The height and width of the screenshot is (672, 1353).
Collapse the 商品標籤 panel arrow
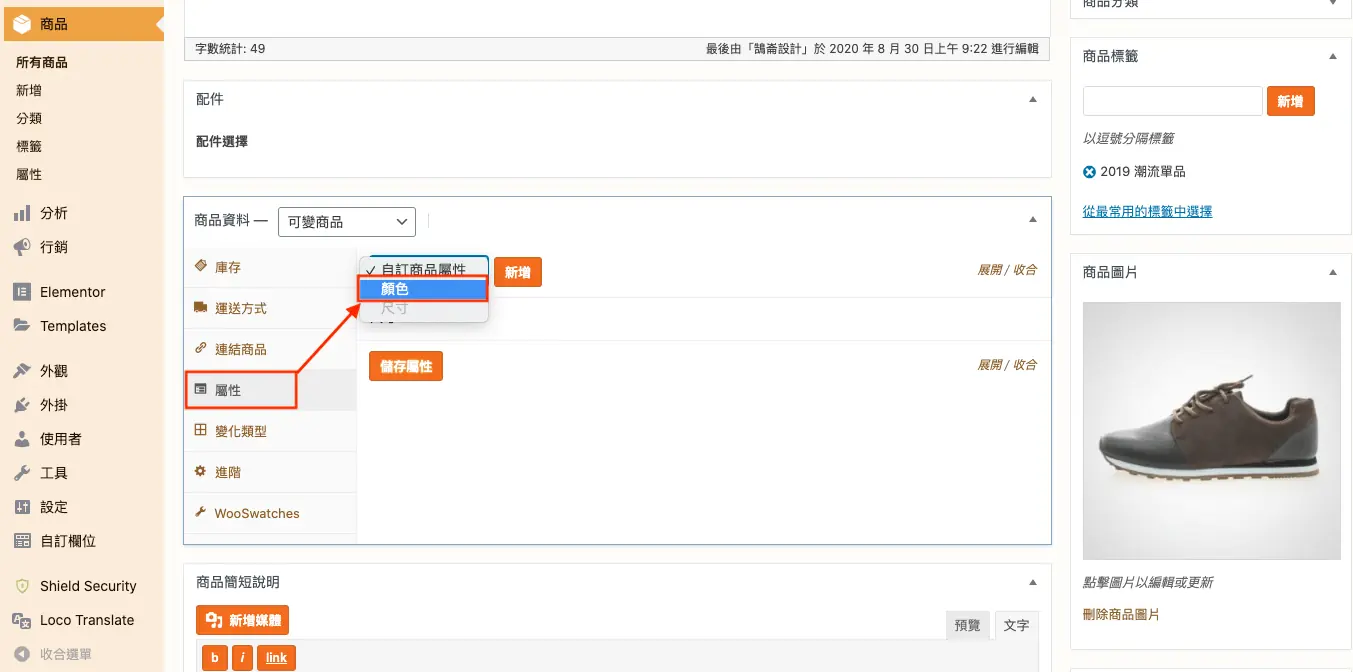[1332, 56]
